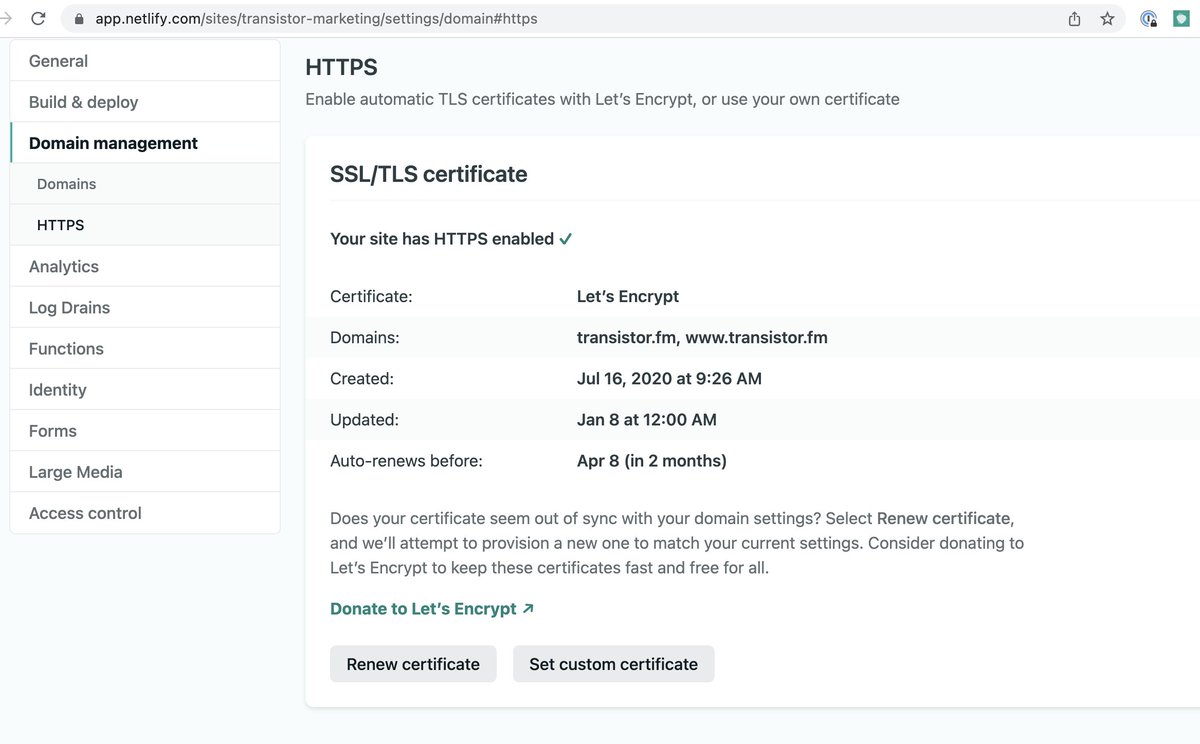
Task: Click Set custom certificate button
Action: click(x=613, y=664)
